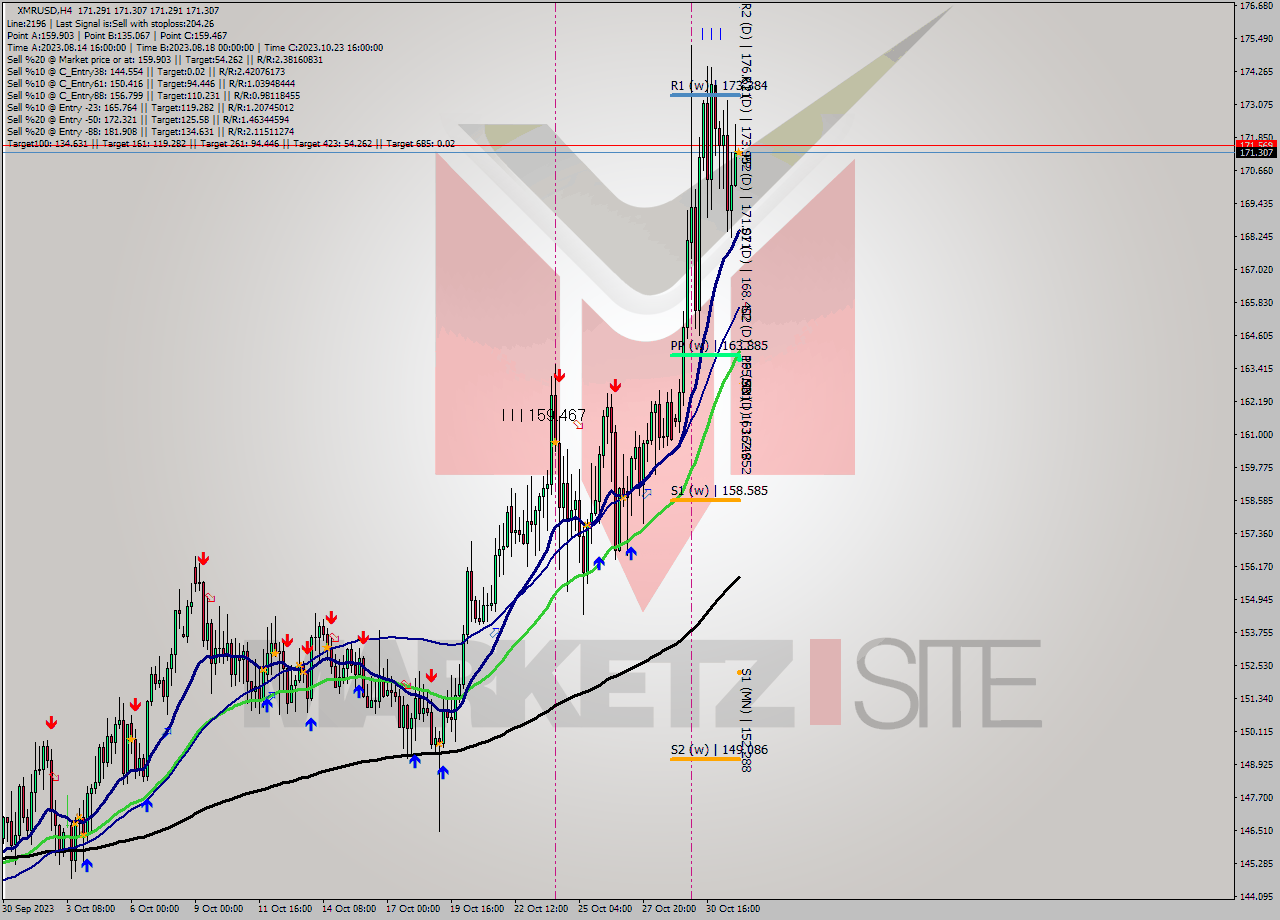Click the '19 Oct 16:00' time label
This screenshot has height=920, width=1280.
(476, 909)
